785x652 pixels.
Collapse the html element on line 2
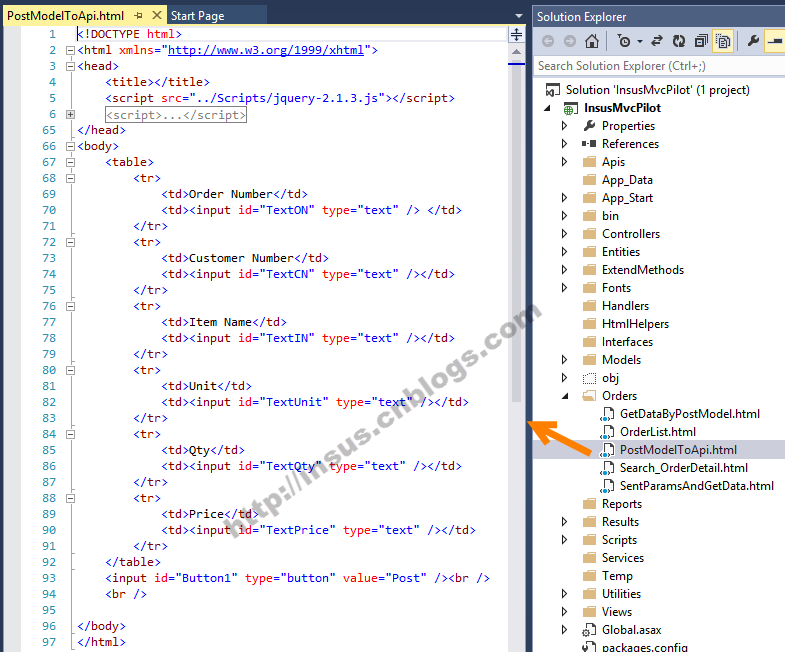coord(71,50)
